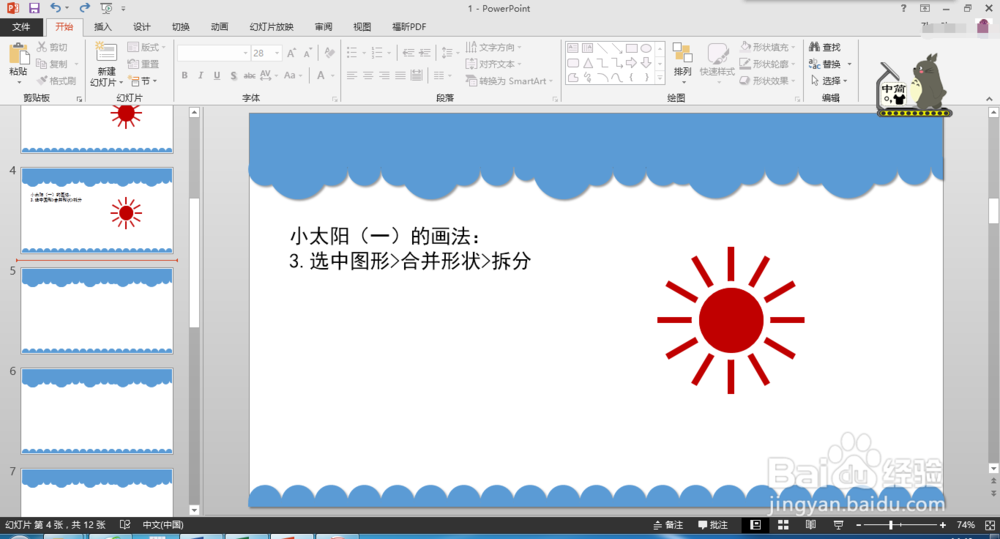Image resolution: width=1000 pixels, height=539 pixels.
Task: Click 选择 Select button
Action: point(828,81)
